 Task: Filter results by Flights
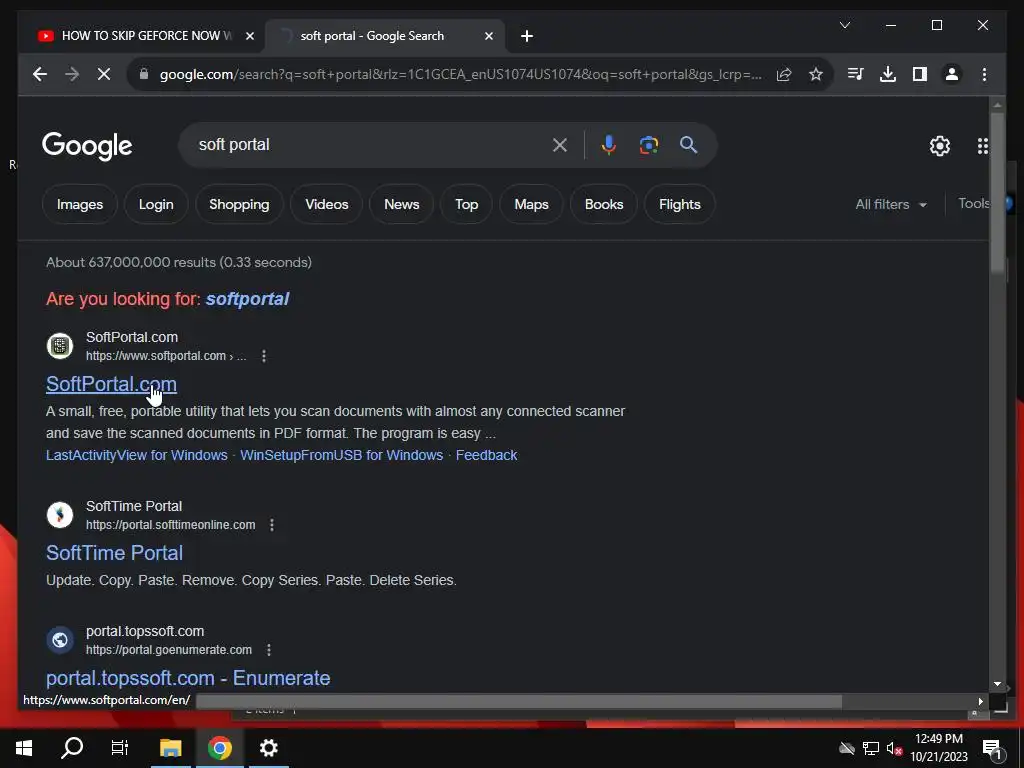(680, 204)
